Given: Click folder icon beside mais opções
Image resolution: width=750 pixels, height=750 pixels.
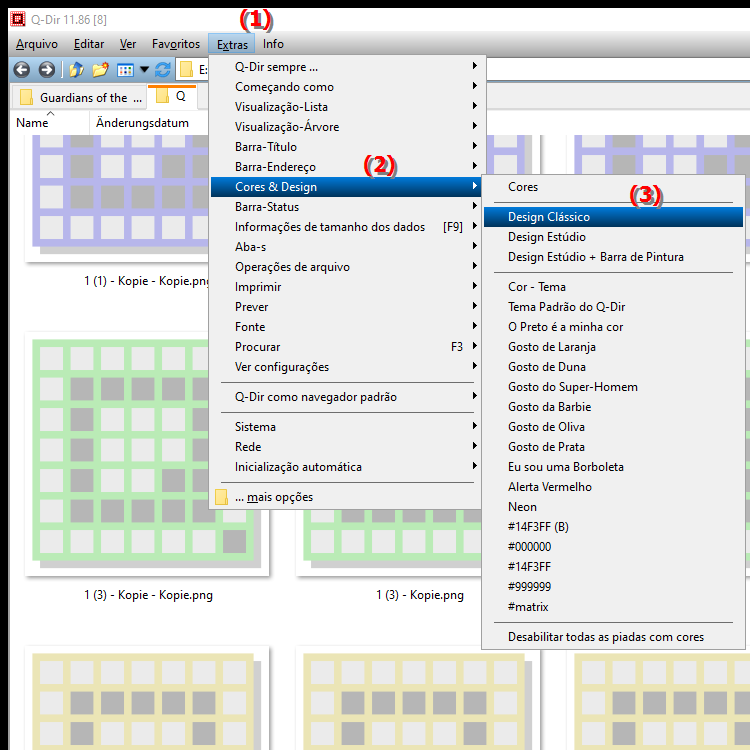Looking at the screenshot, I should pyautogui.click(x=221, y=497).
